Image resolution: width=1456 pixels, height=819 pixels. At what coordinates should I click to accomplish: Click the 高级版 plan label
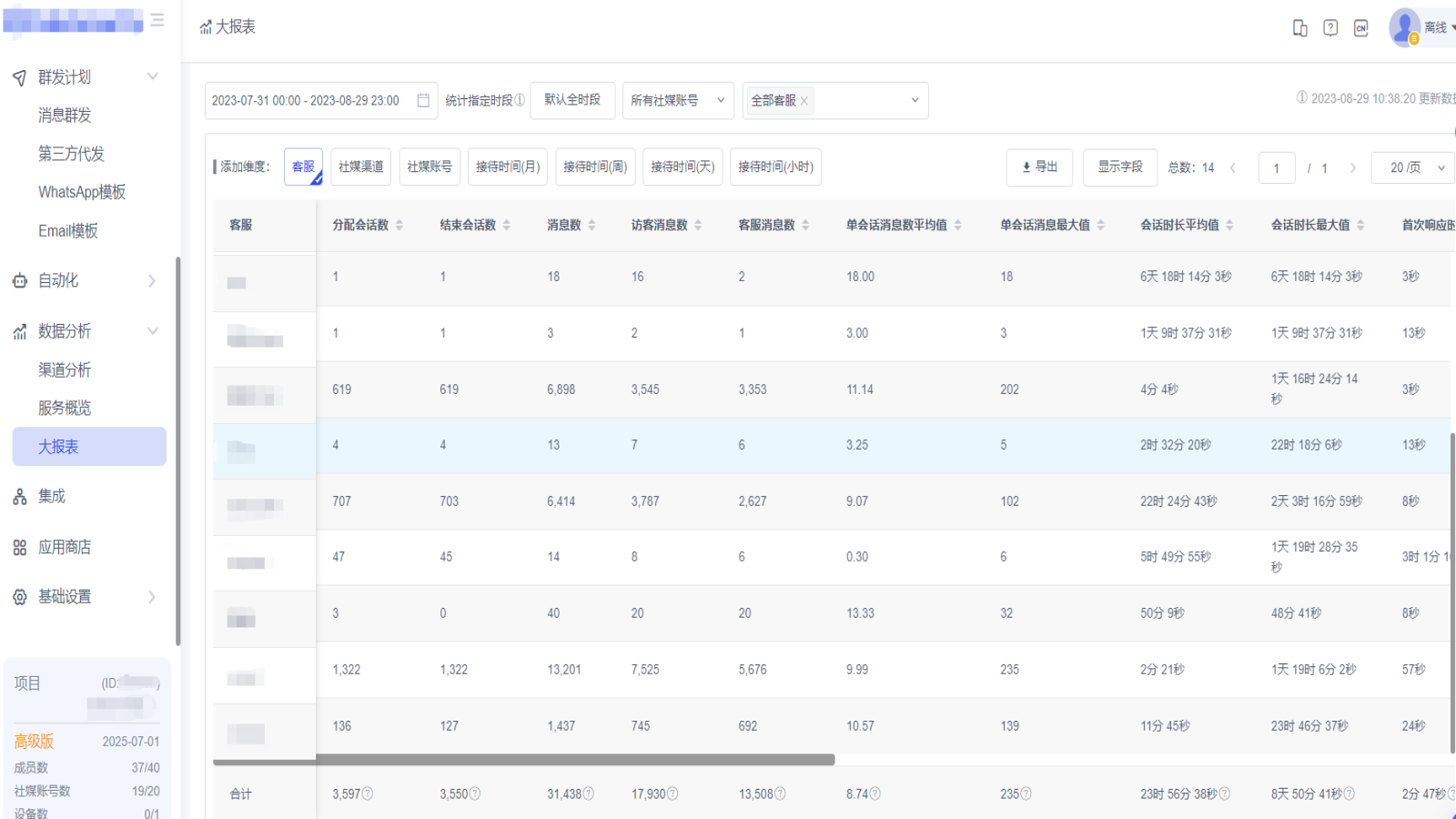tap(34, 742)
